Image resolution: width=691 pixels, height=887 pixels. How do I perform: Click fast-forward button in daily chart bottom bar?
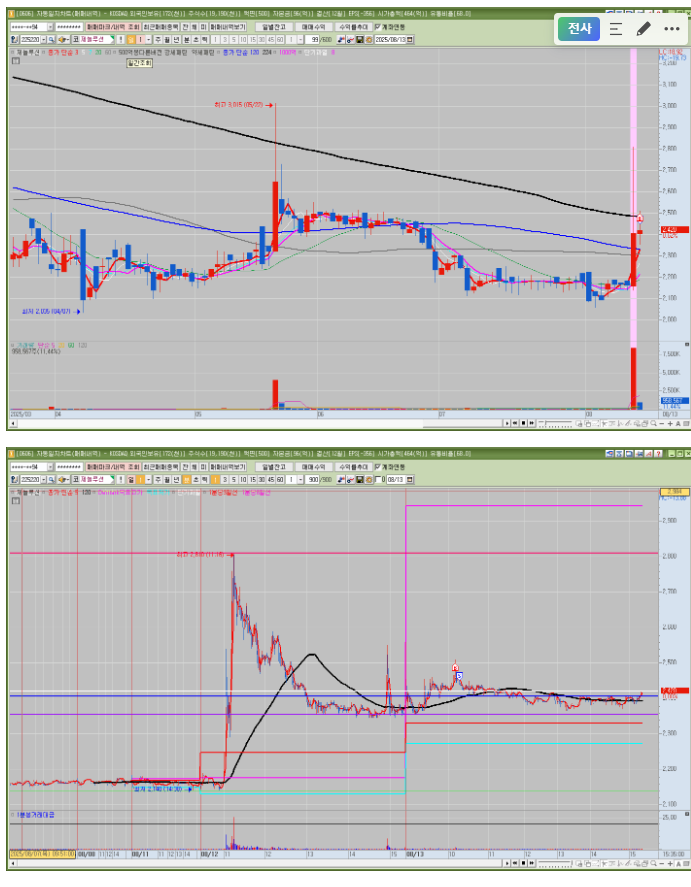tap(532, 423)
